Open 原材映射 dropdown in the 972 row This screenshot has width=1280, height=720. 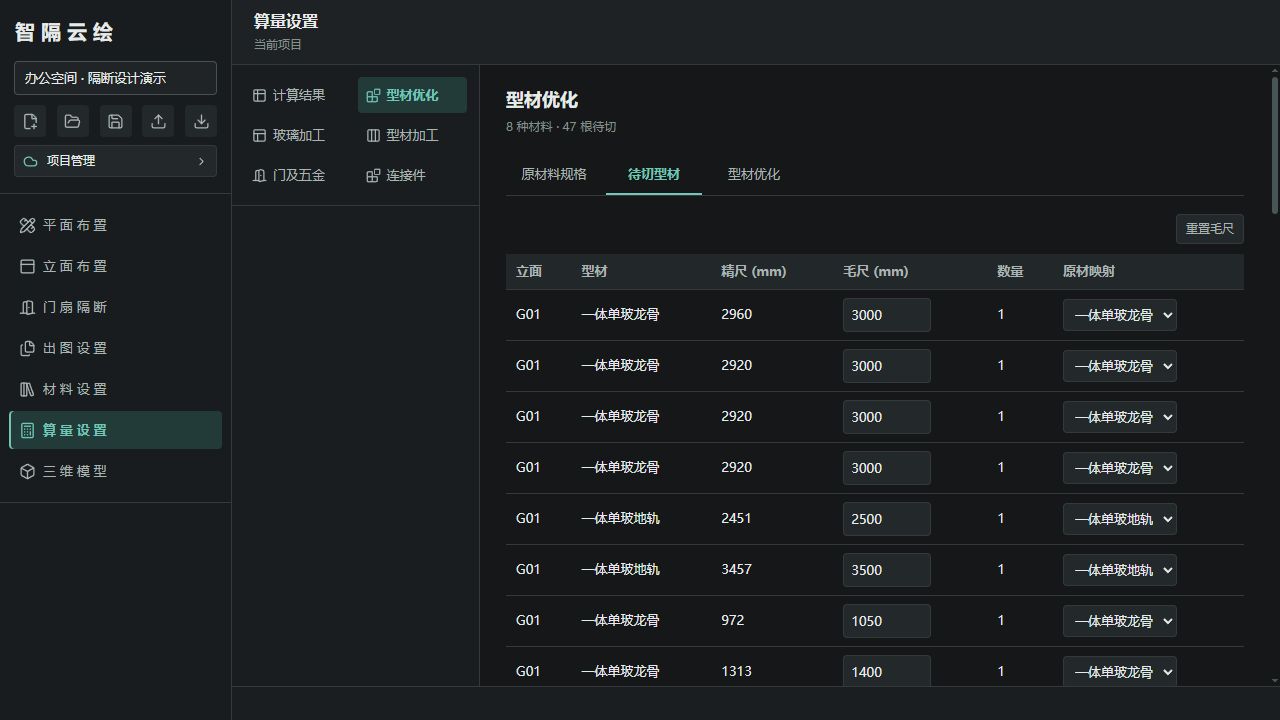click(1119, 621)
